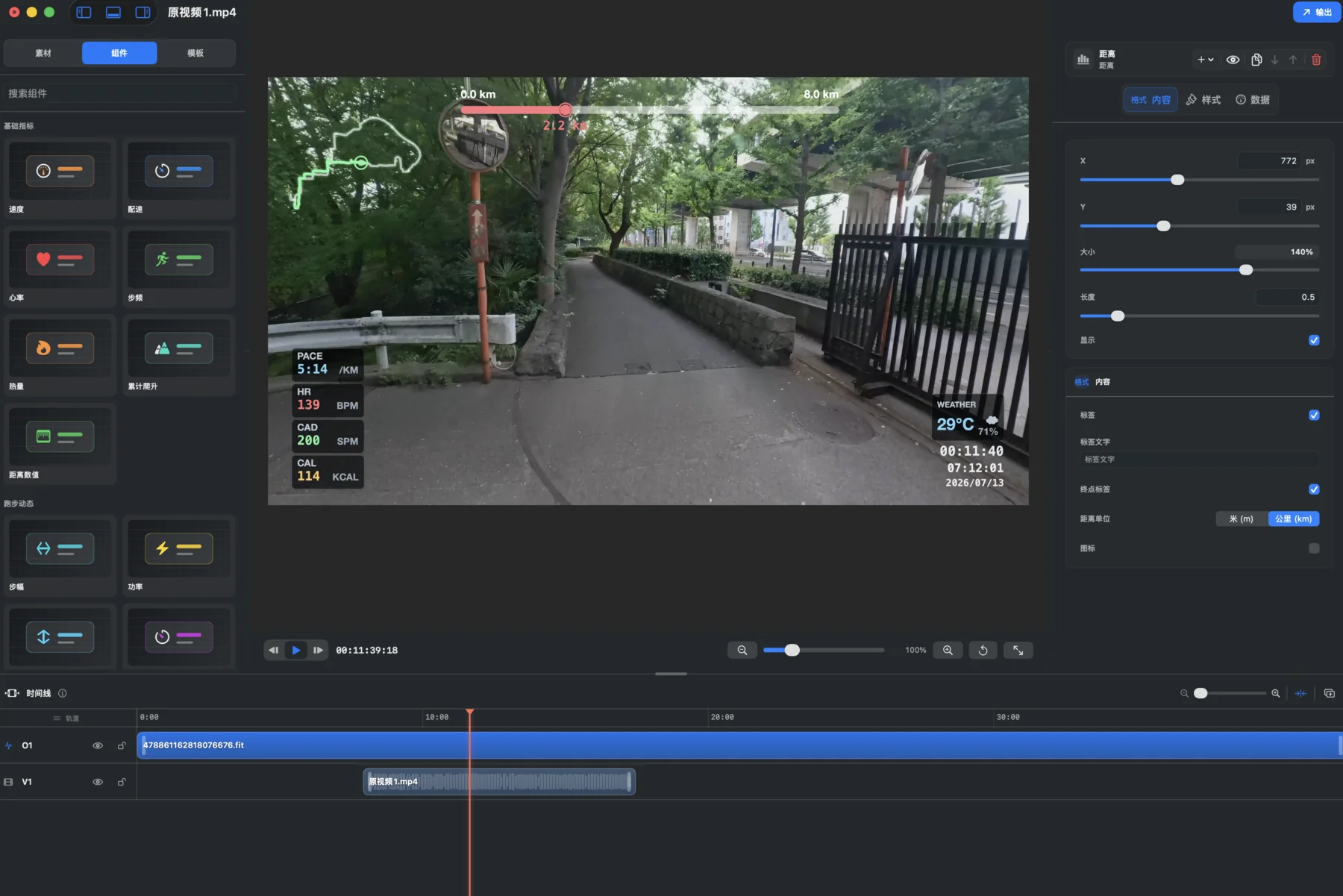Screen dimensions: 1343x896
Task: Uncheck the 显示 checkbox
Action: (1314, 340)
